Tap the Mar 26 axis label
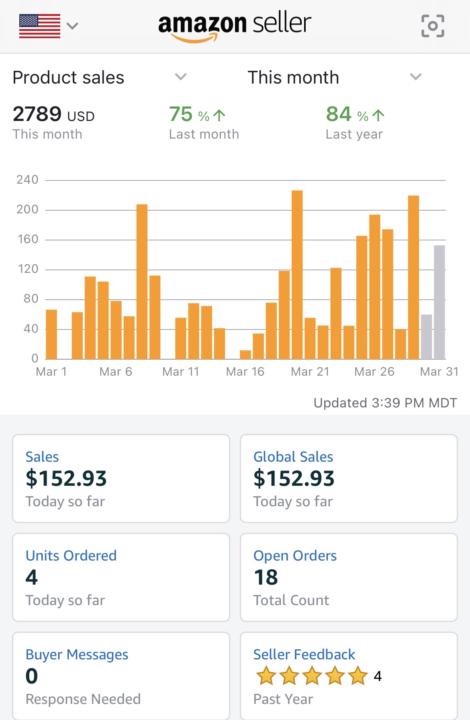 [374, 371]
